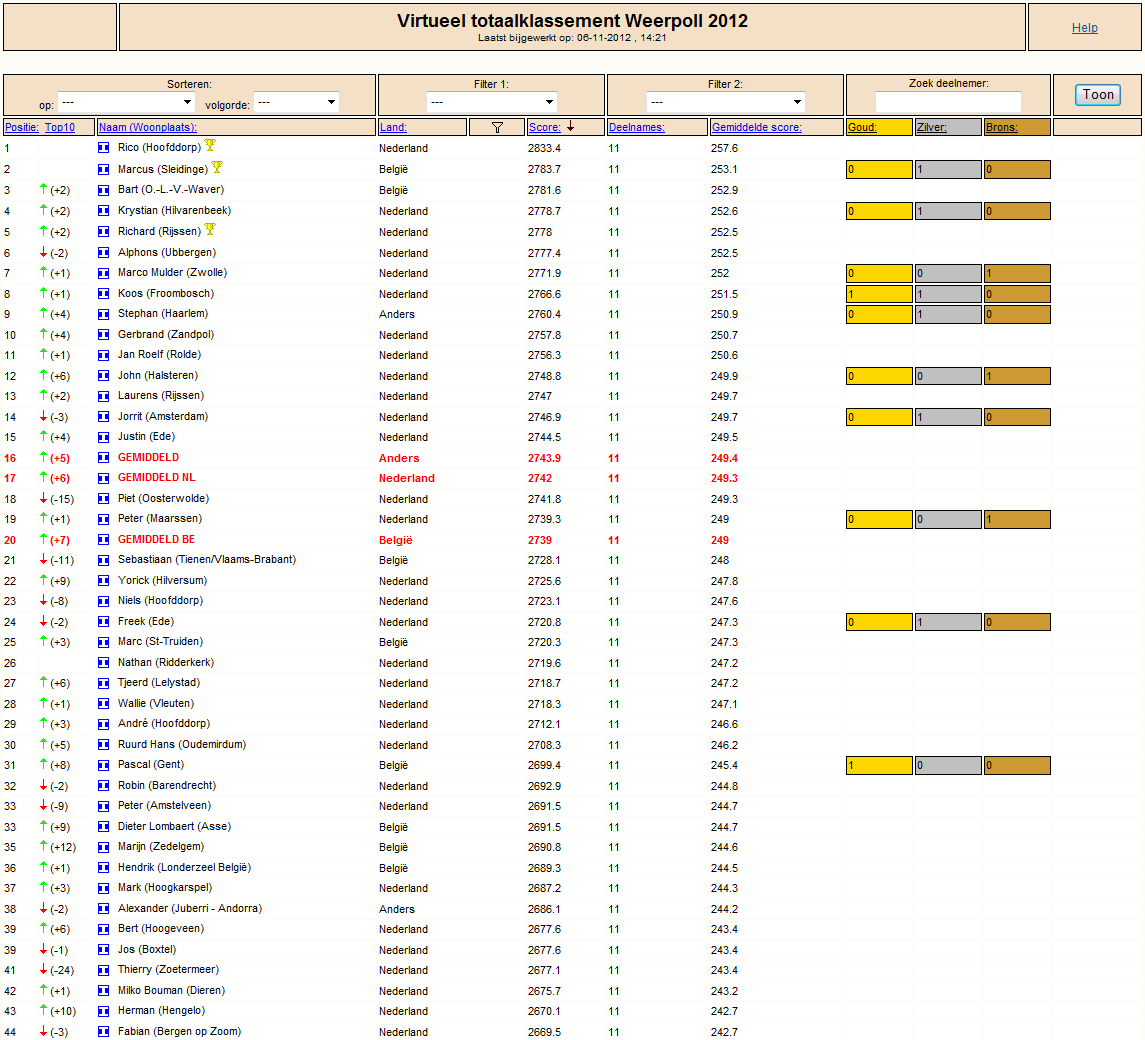Click the blue icon next to Koos (Froombosch)

coord(104,294)
